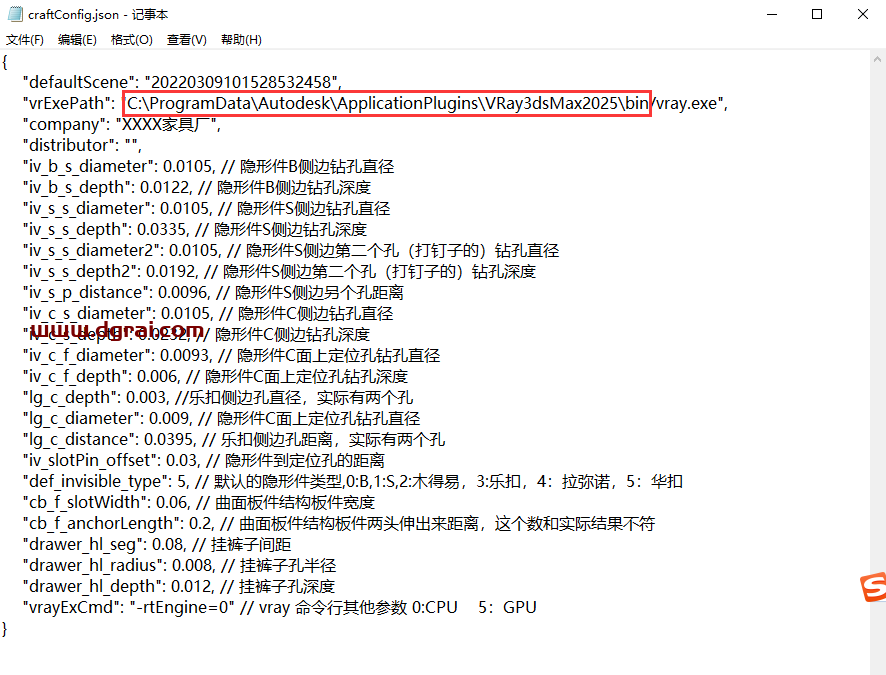Click the "iv_s_s_depth2" value 0.0192
This screenshot has height=675, width=886.
tap(172, 272)
